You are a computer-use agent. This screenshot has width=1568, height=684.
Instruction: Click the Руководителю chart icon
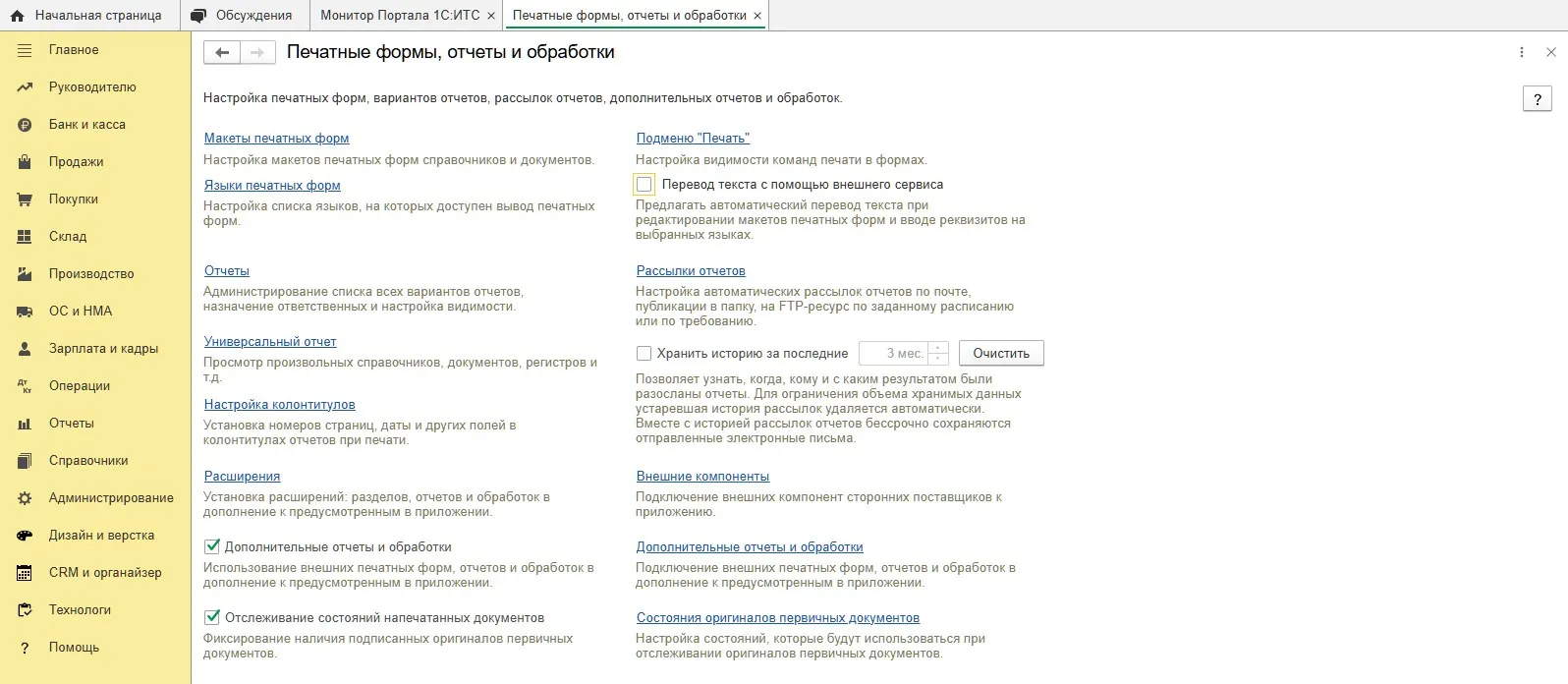[x=26, y=87]
